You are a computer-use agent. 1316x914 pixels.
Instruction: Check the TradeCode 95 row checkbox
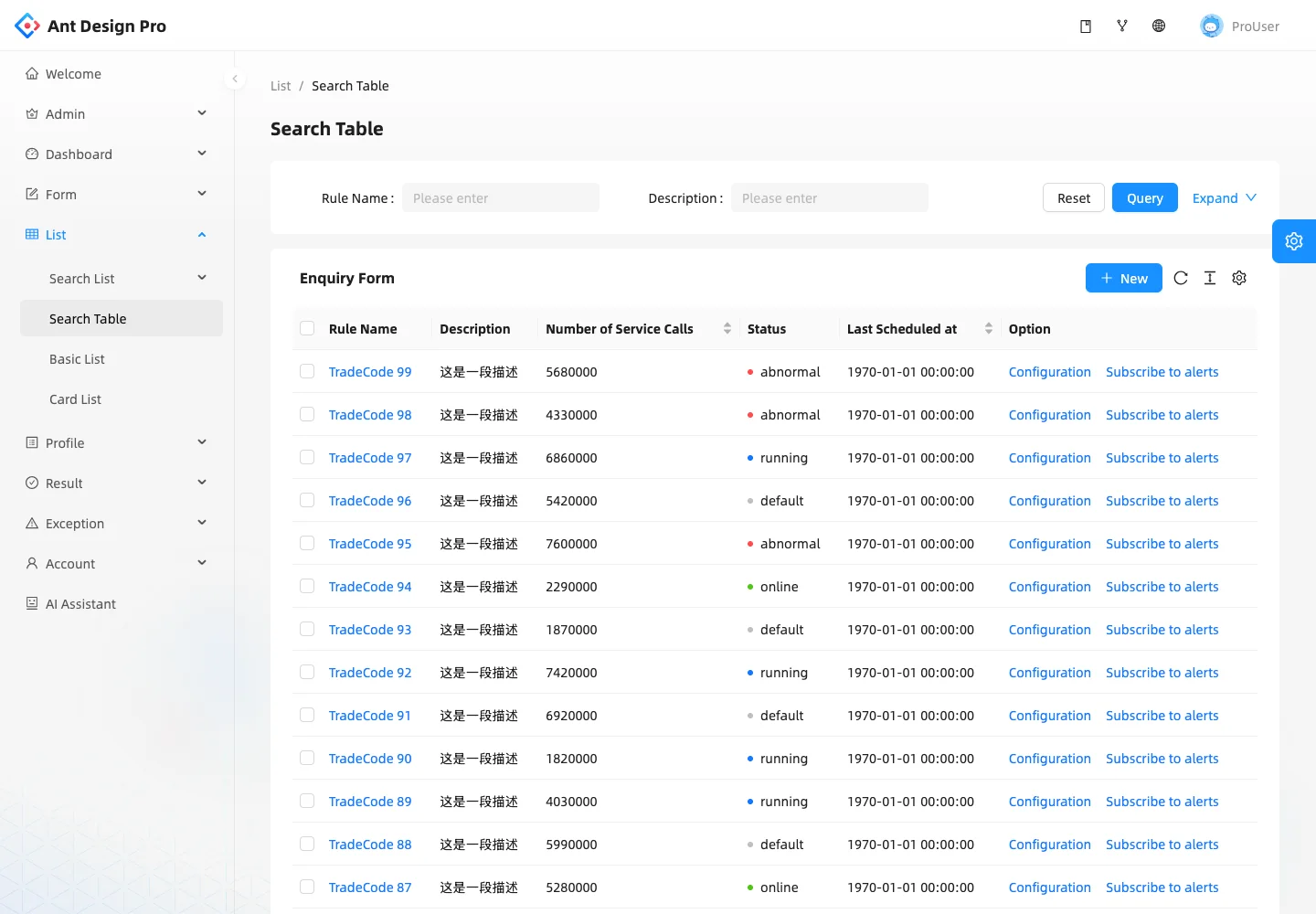click(x=307, y=544)
